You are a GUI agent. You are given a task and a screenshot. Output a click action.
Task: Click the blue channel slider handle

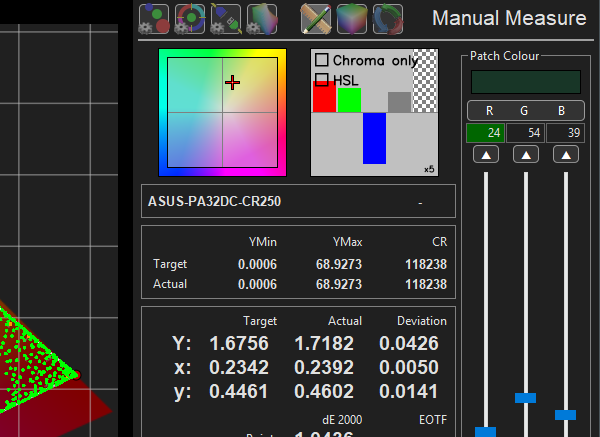click(566, 414)
